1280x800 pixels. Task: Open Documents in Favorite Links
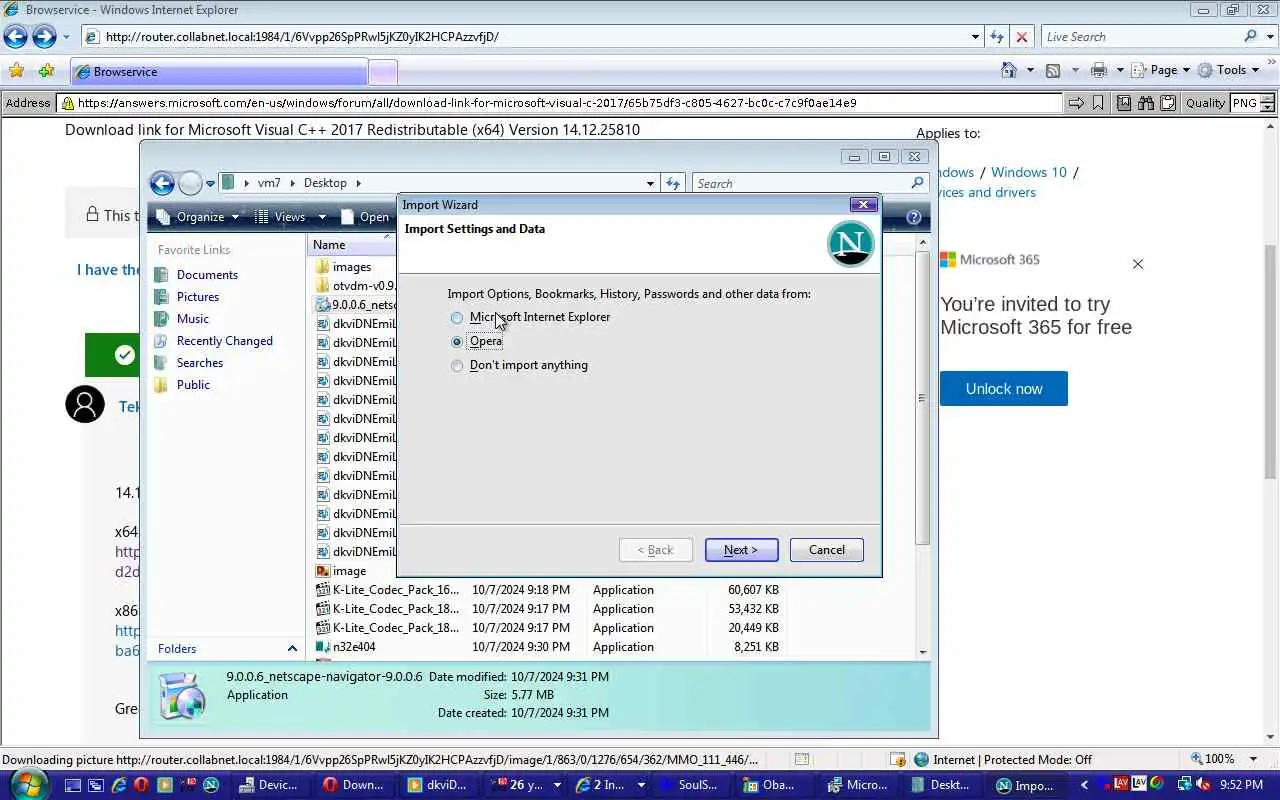tap(207, 275)
